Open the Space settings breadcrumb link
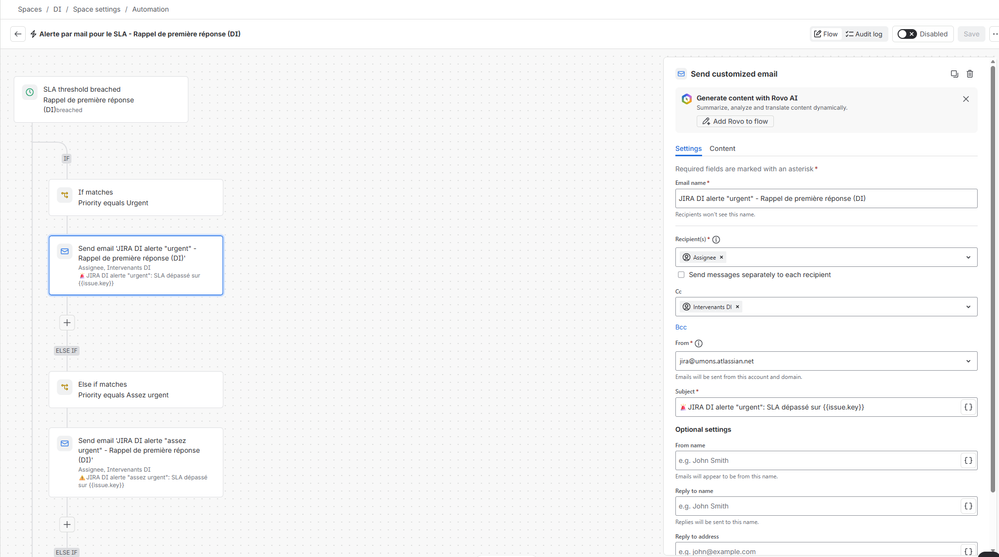Screen dimensions: 999x557 pyautogui.click(x=96, y=9)
